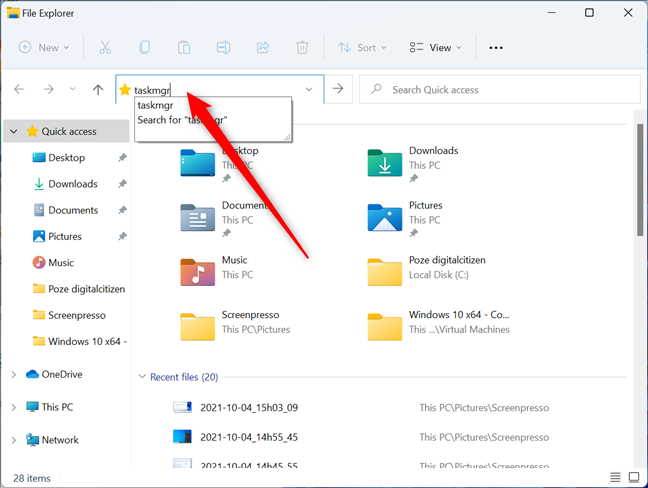Click the Go to arrow button
The width and height of the screenshot is (648, 488).
(338, 89)
